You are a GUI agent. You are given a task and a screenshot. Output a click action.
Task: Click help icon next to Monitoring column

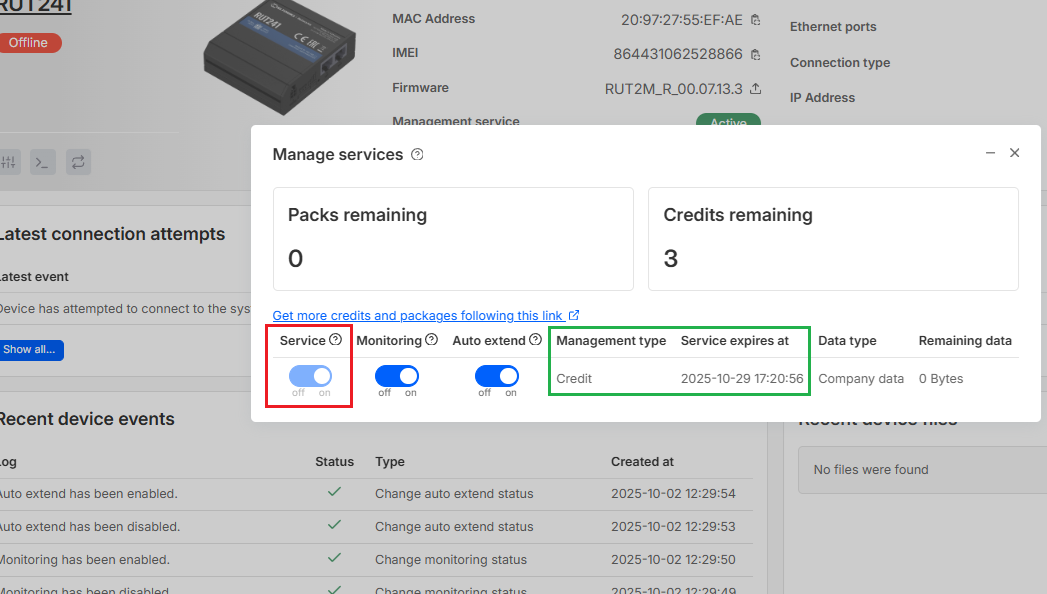pos(431,340)
